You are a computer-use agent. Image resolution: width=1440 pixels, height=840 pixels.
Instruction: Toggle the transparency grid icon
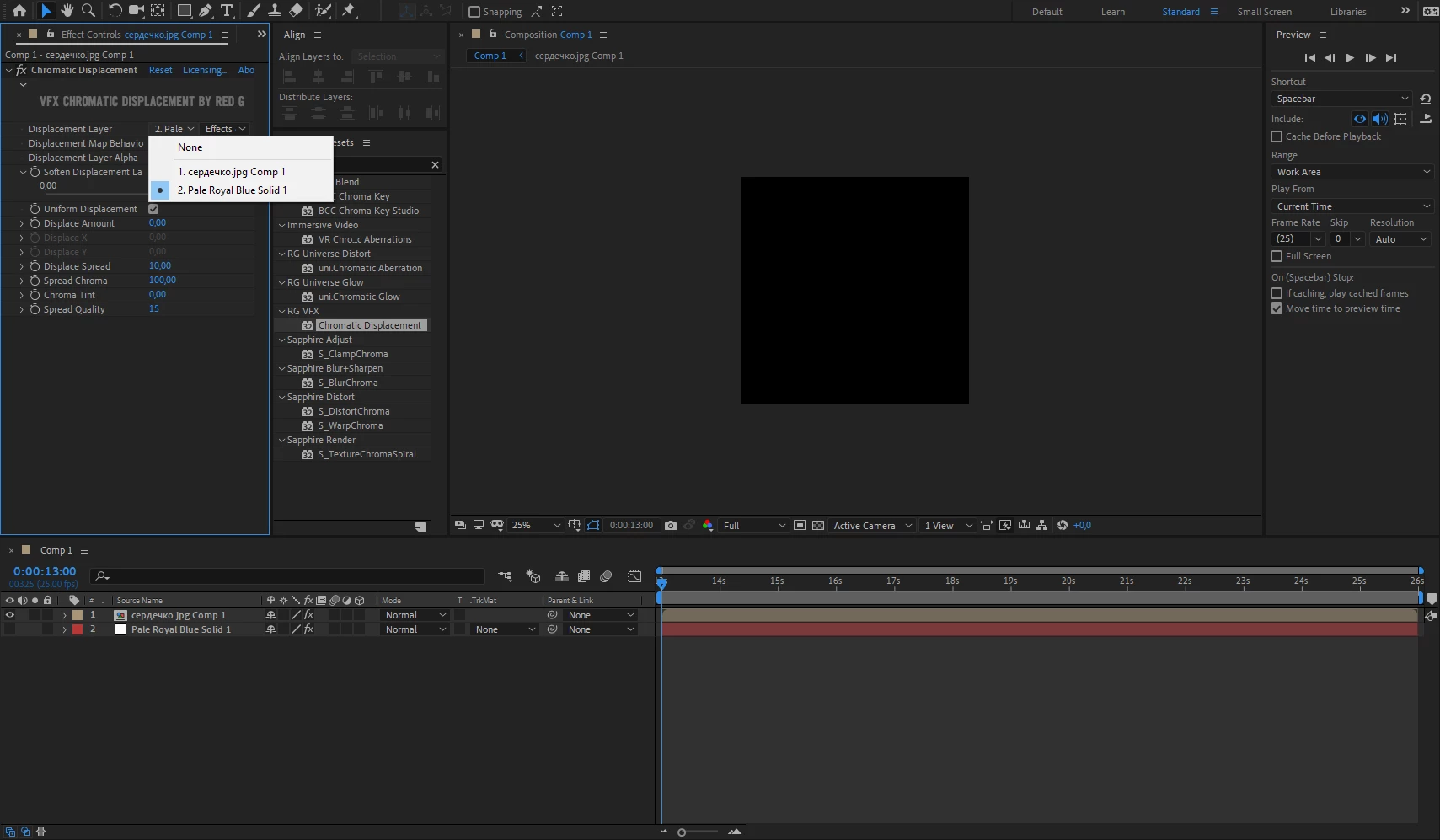818,525
